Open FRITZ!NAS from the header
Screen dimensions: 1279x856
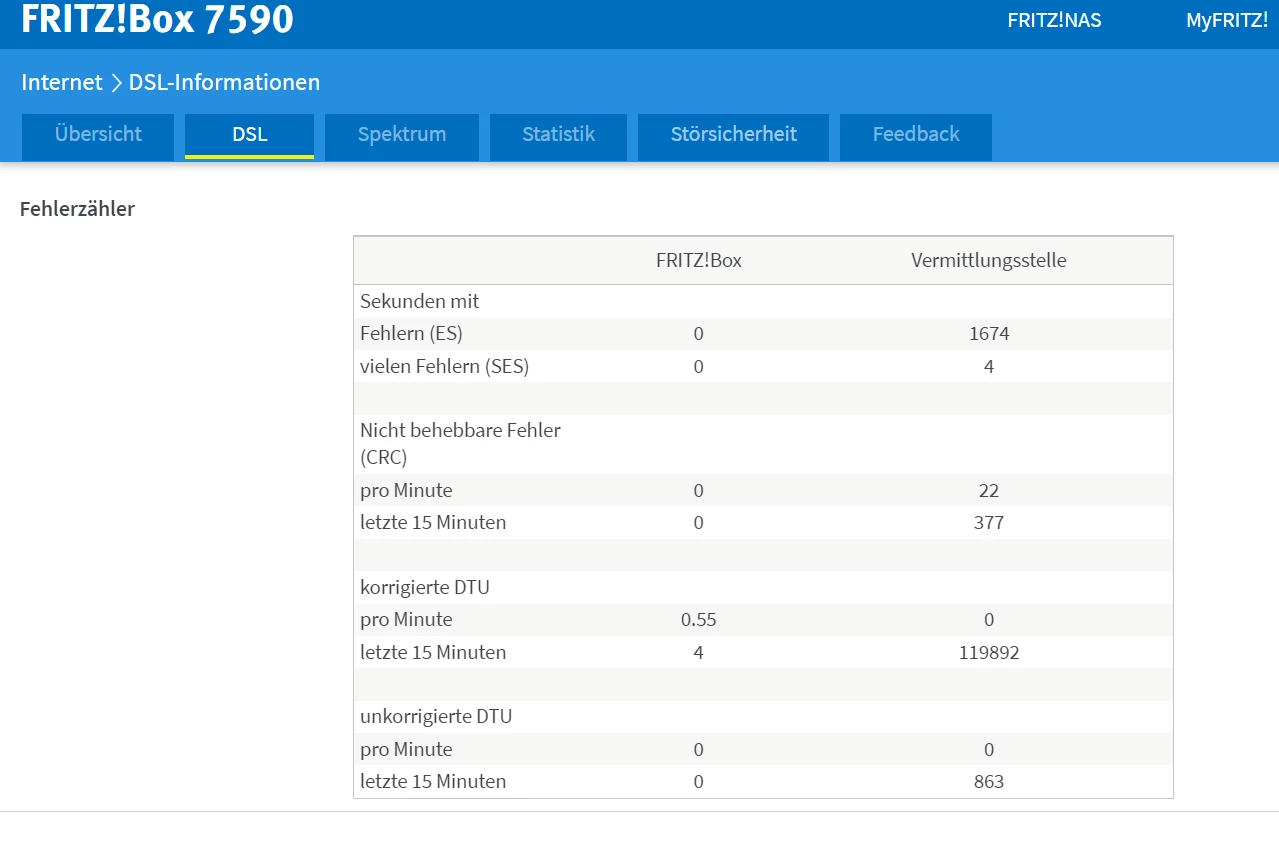[1054, 20]
